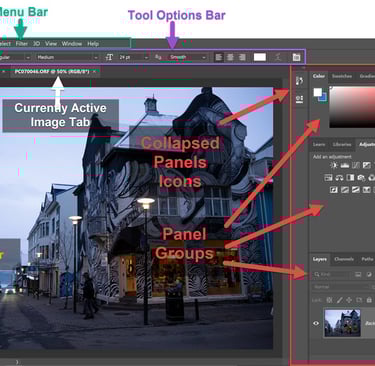The height and width of the screenshot is (366, 375).
Task: Click the top collapsed panel icon
Action: point(299,81)
